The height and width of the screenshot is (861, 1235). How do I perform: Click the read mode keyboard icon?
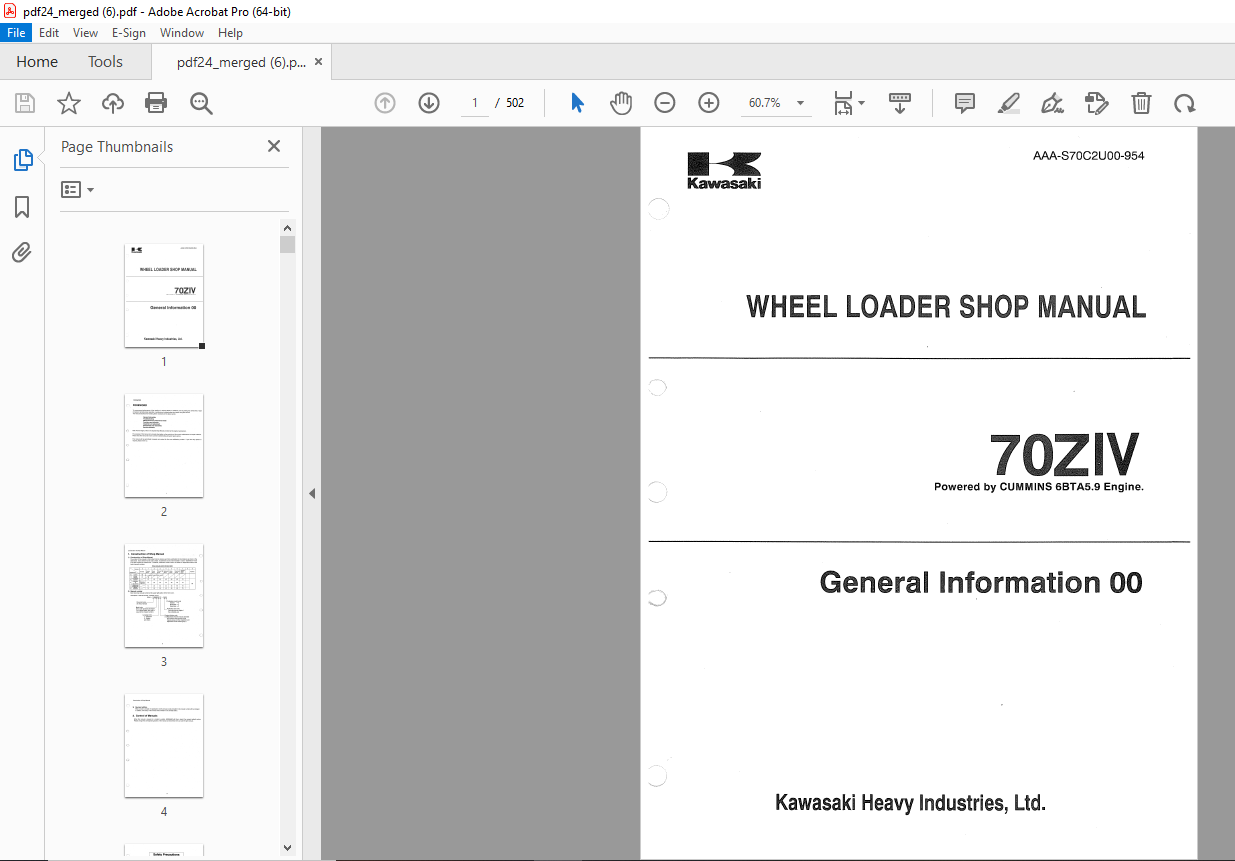900,103
